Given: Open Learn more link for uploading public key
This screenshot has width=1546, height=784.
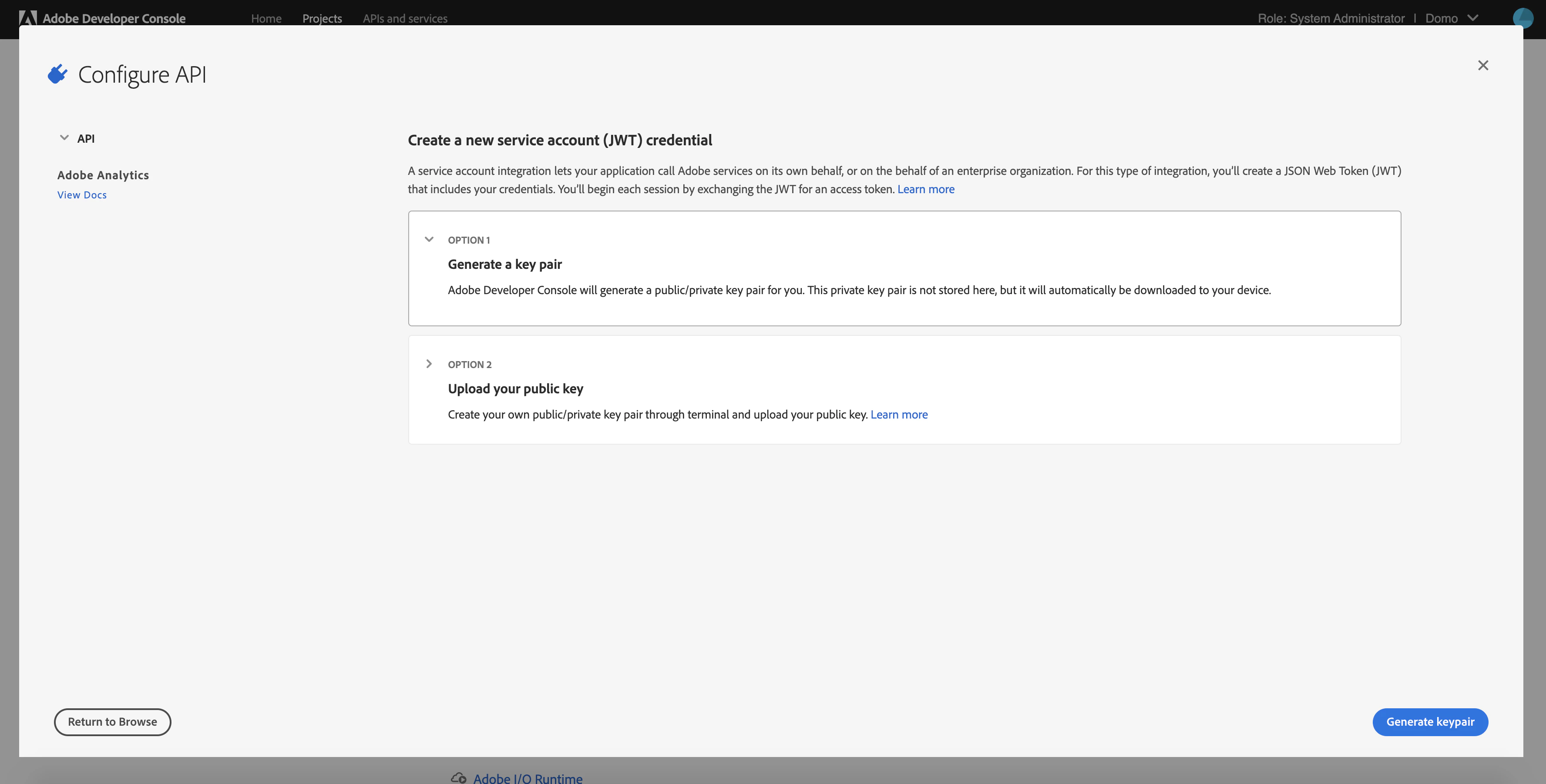Looking at the screenshot, I should (x=899, y=415).
